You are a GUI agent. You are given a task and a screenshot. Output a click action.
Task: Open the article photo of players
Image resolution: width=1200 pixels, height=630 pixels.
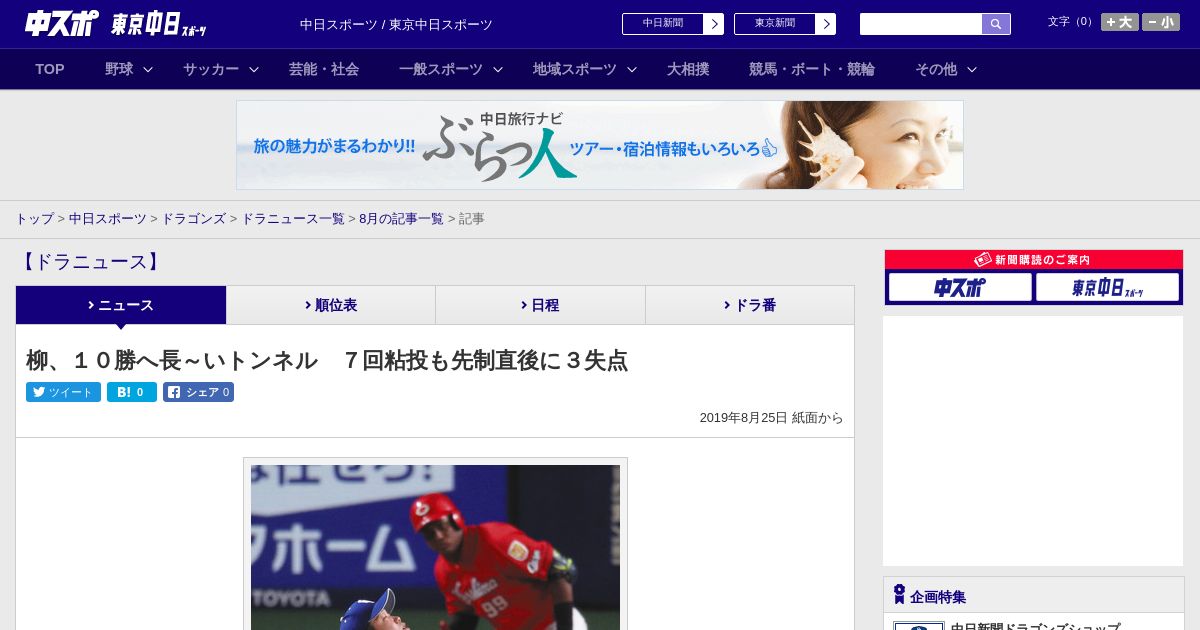[435, 547]
